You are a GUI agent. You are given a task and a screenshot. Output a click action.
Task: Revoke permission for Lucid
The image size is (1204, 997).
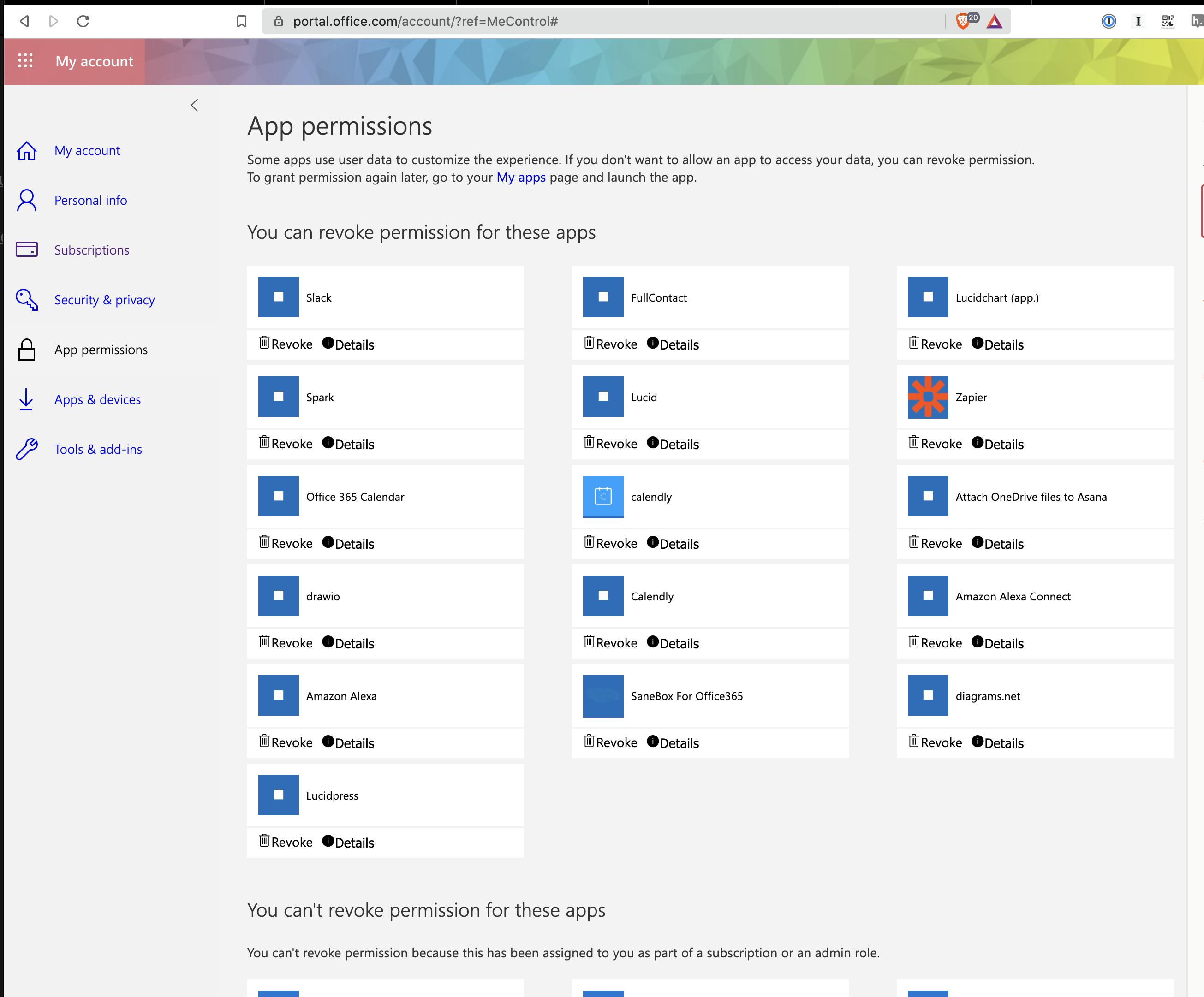610,444
